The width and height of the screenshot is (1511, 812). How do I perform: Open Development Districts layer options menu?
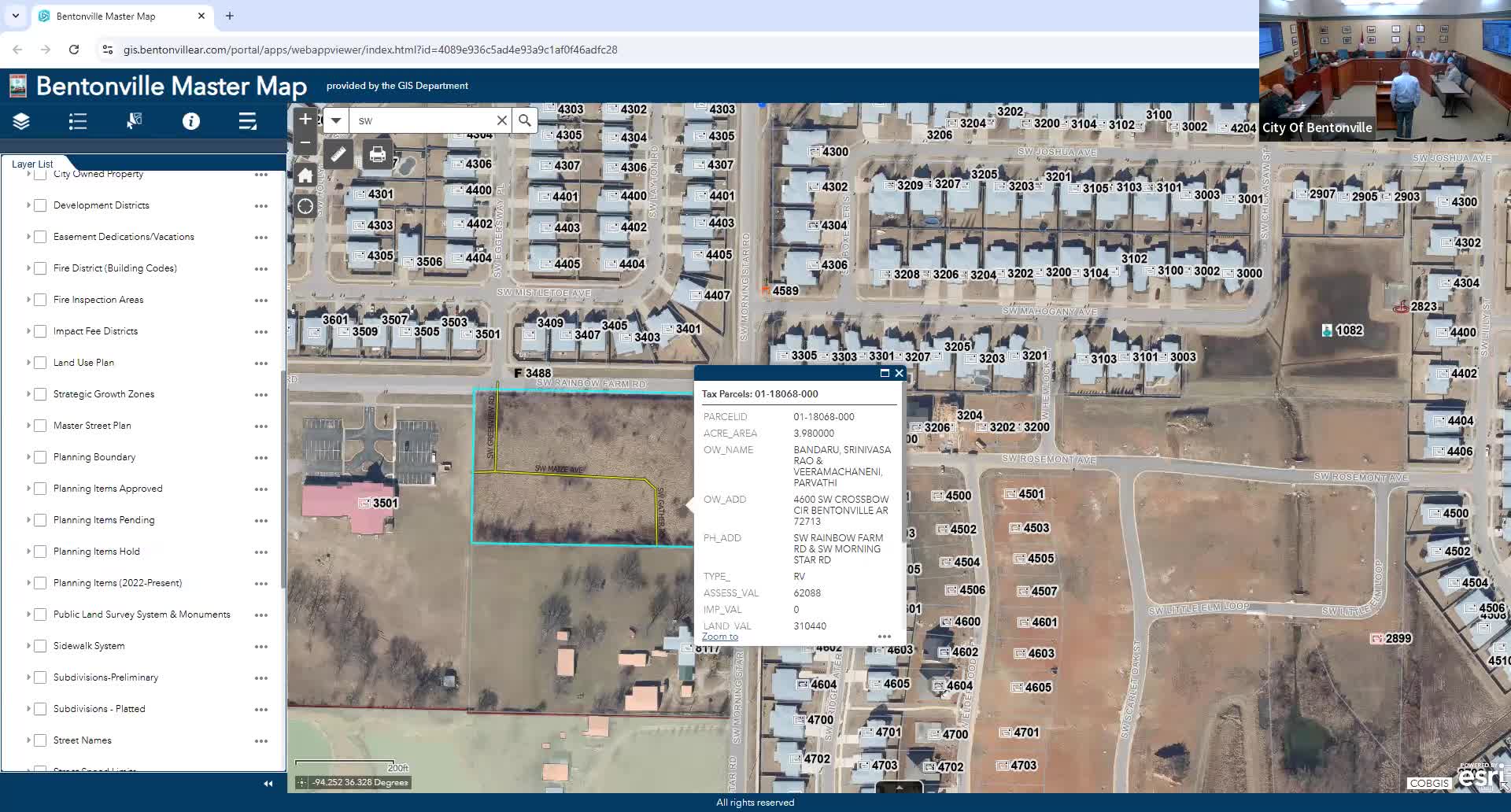(x=261, y=206)
